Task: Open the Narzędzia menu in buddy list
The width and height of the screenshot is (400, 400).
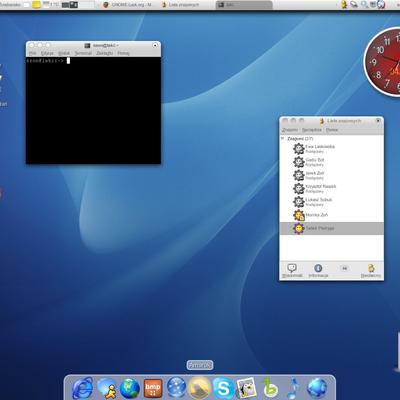Action: [x=312, y=130]
